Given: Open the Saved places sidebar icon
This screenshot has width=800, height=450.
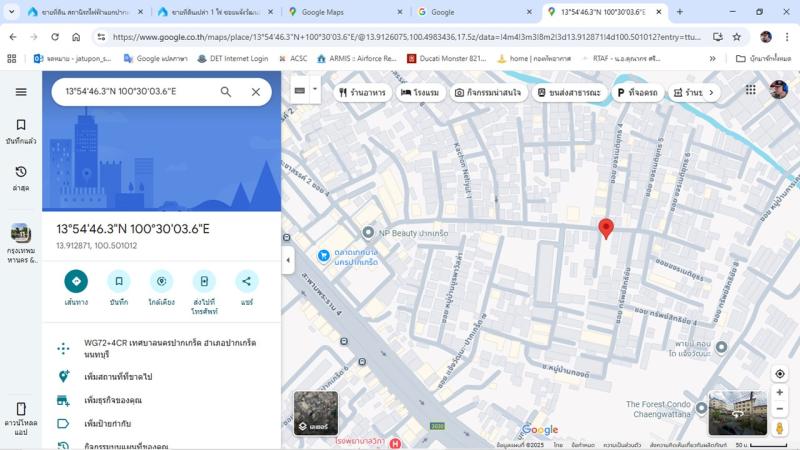Looking at the screenshot, I should (21, 131).
